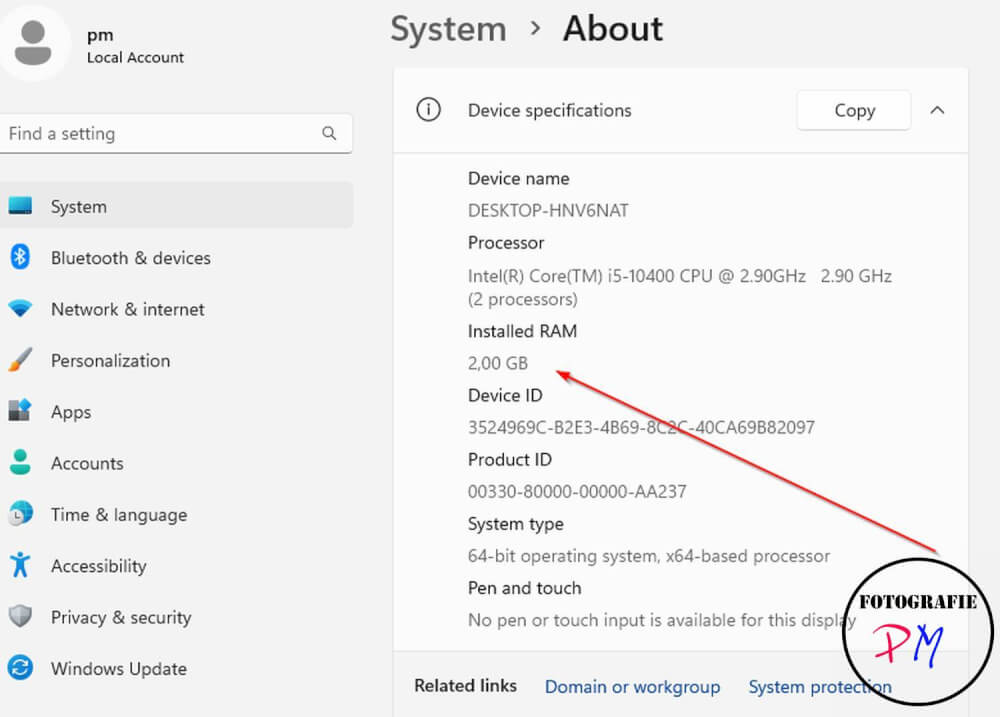The height and width of the screenshot is (717, 1000).
Task: Copy the device specifications
Action: pos(854,110)
